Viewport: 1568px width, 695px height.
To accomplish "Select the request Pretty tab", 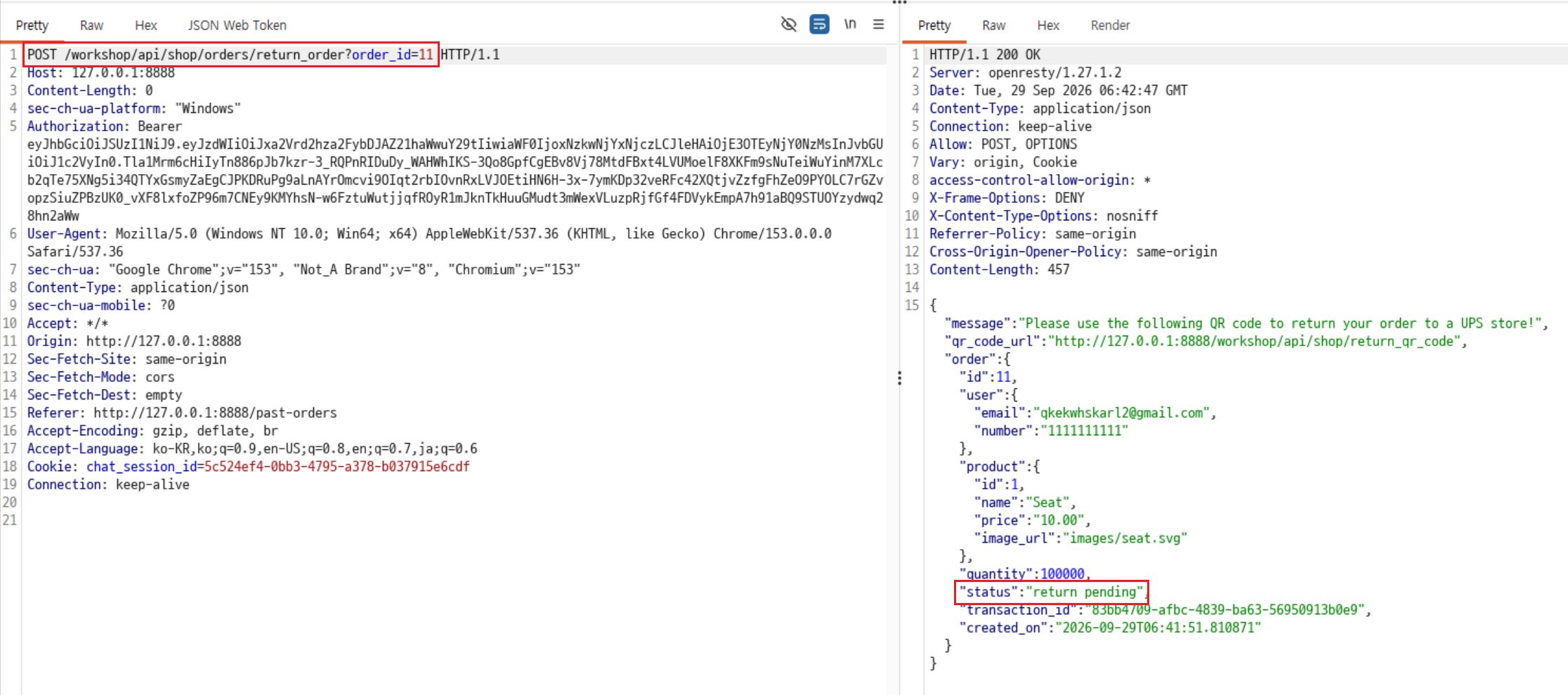I will (x=32, y=25).
